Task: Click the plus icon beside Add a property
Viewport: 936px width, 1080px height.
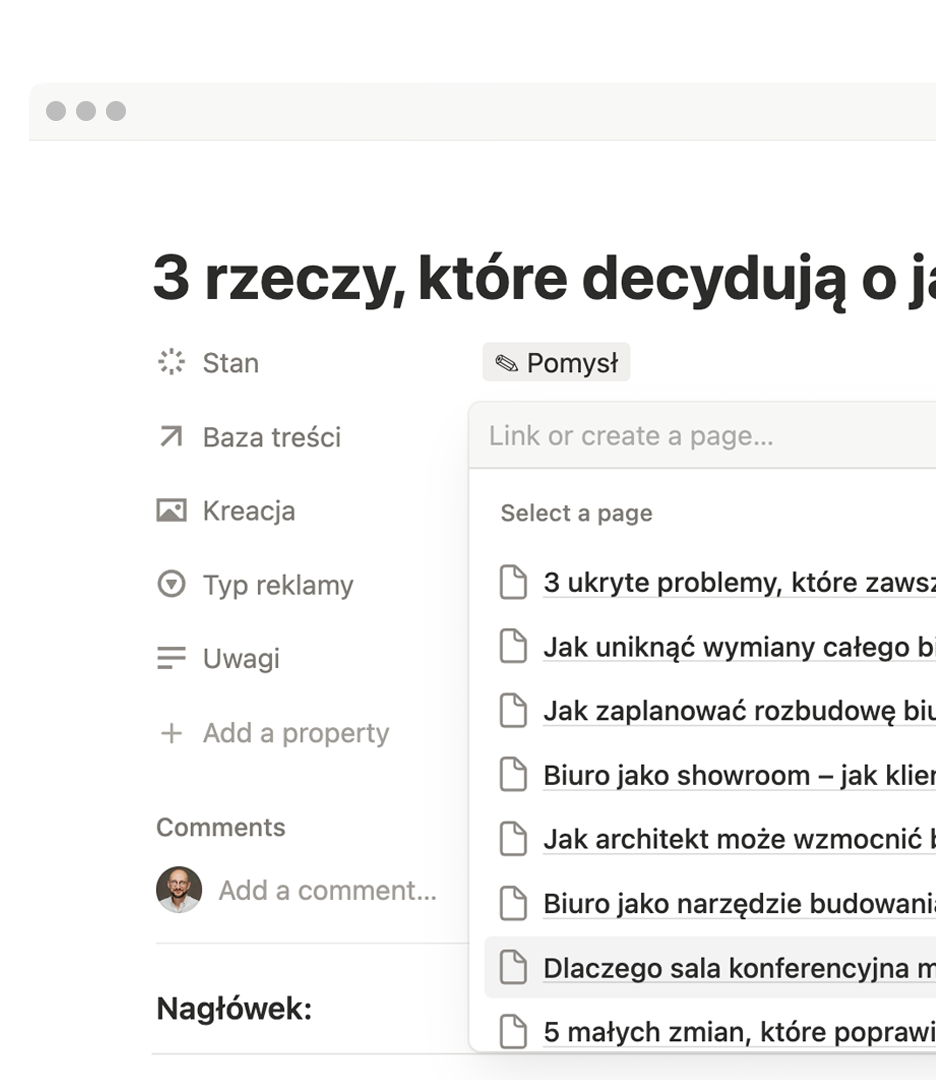Action: [172, 733]
